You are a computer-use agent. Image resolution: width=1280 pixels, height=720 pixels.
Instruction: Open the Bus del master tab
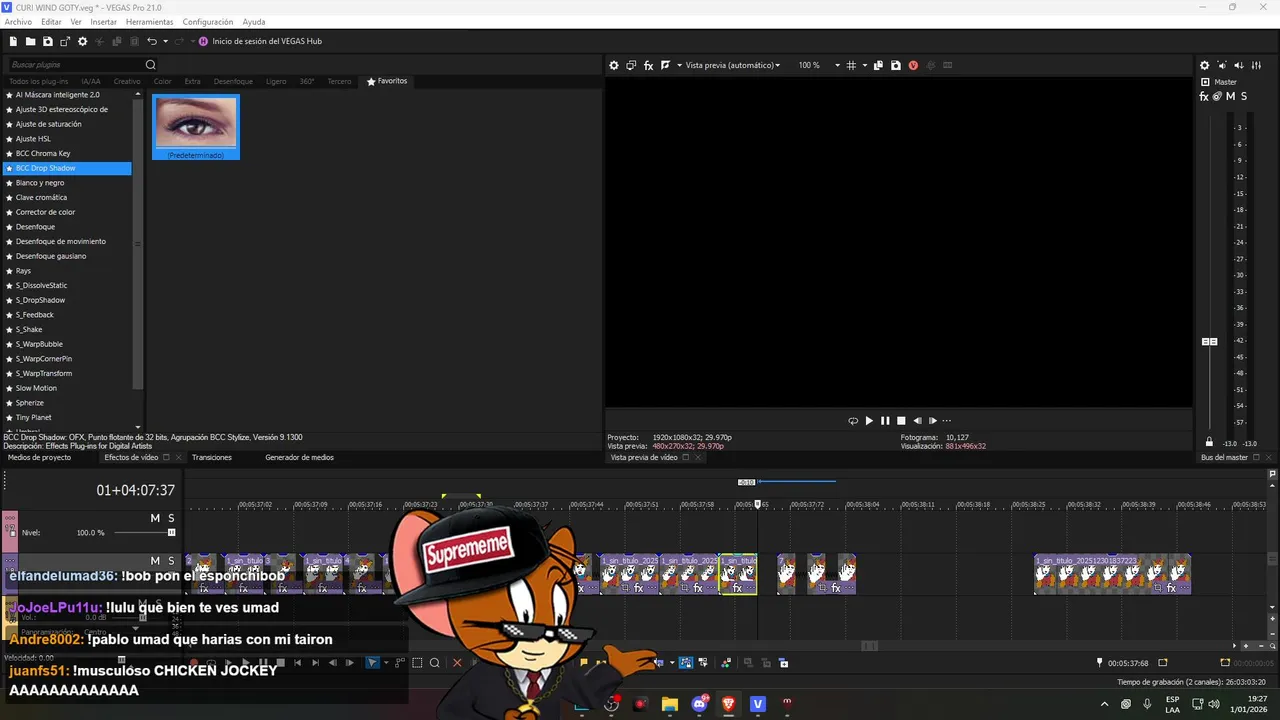click(1224, 458)
